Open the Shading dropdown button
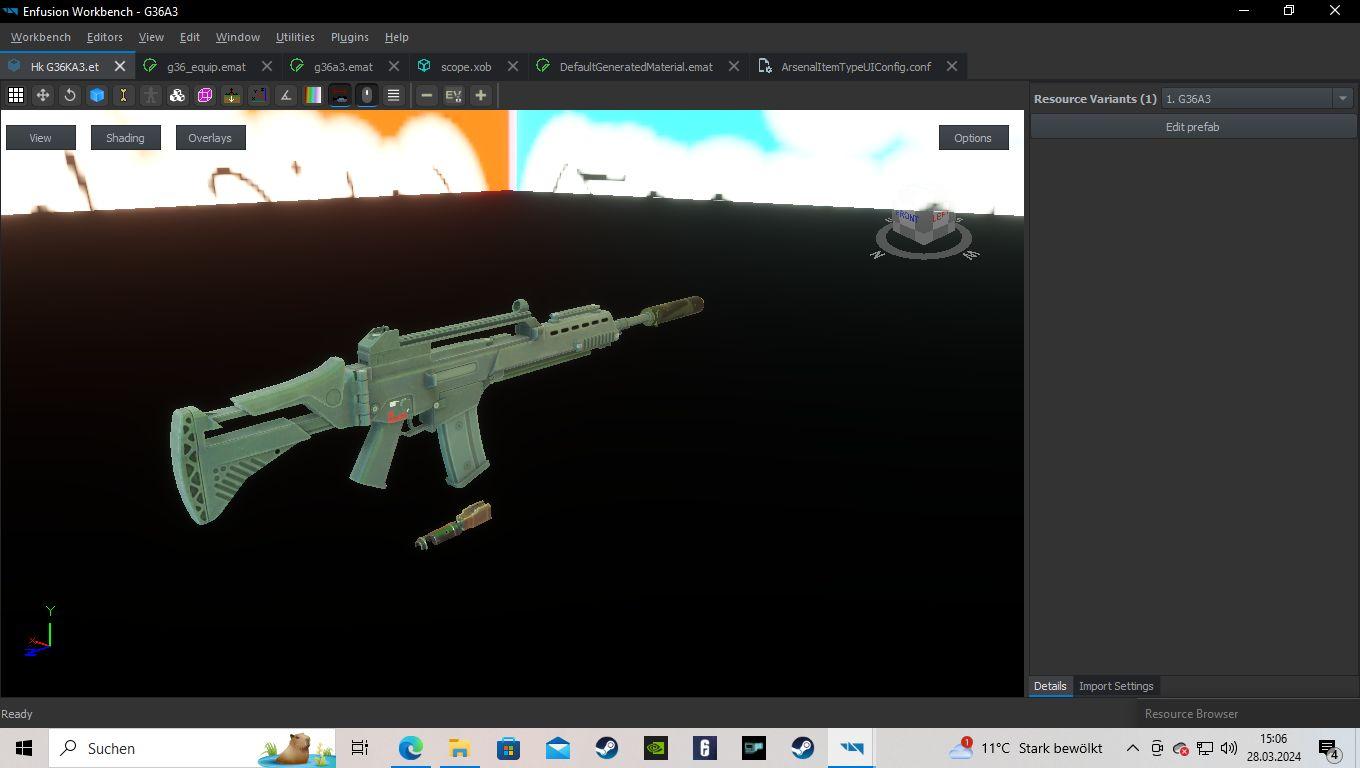This screenshot has height=768, width=1360. 126,138
